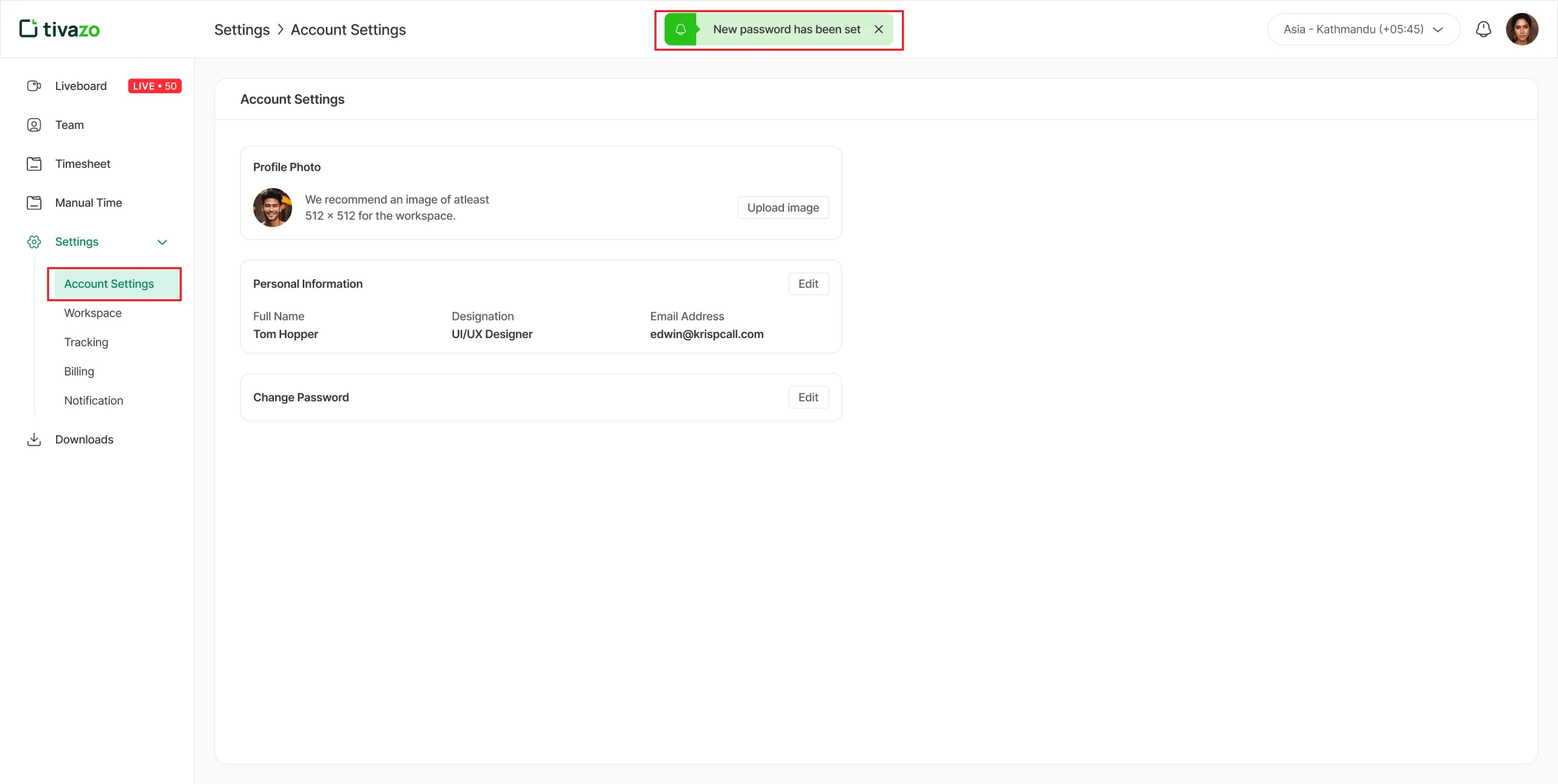
Task: Click the Timesheet icon in sidebar
Action: [34, 164]
